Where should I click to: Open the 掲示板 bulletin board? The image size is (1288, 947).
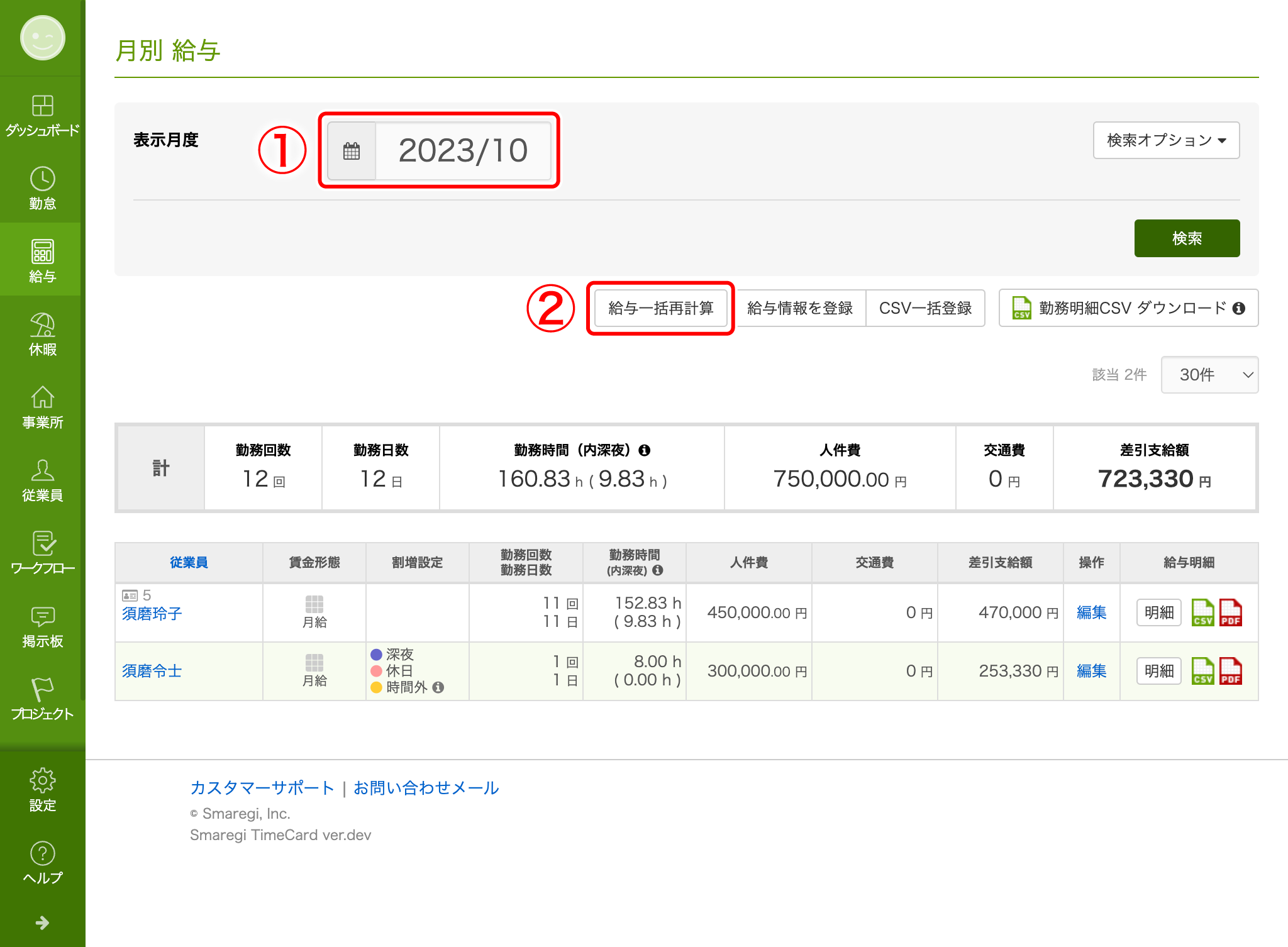click(42, 626)
